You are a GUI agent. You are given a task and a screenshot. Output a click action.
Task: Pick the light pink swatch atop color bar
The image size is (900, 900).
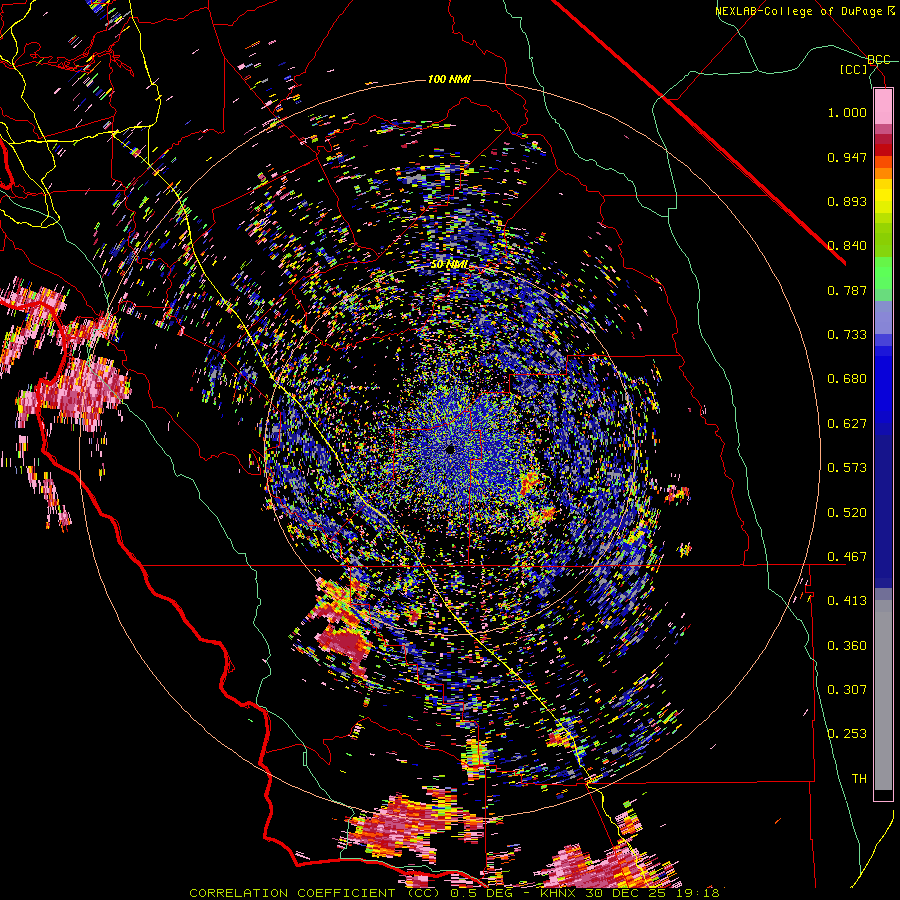883,106
